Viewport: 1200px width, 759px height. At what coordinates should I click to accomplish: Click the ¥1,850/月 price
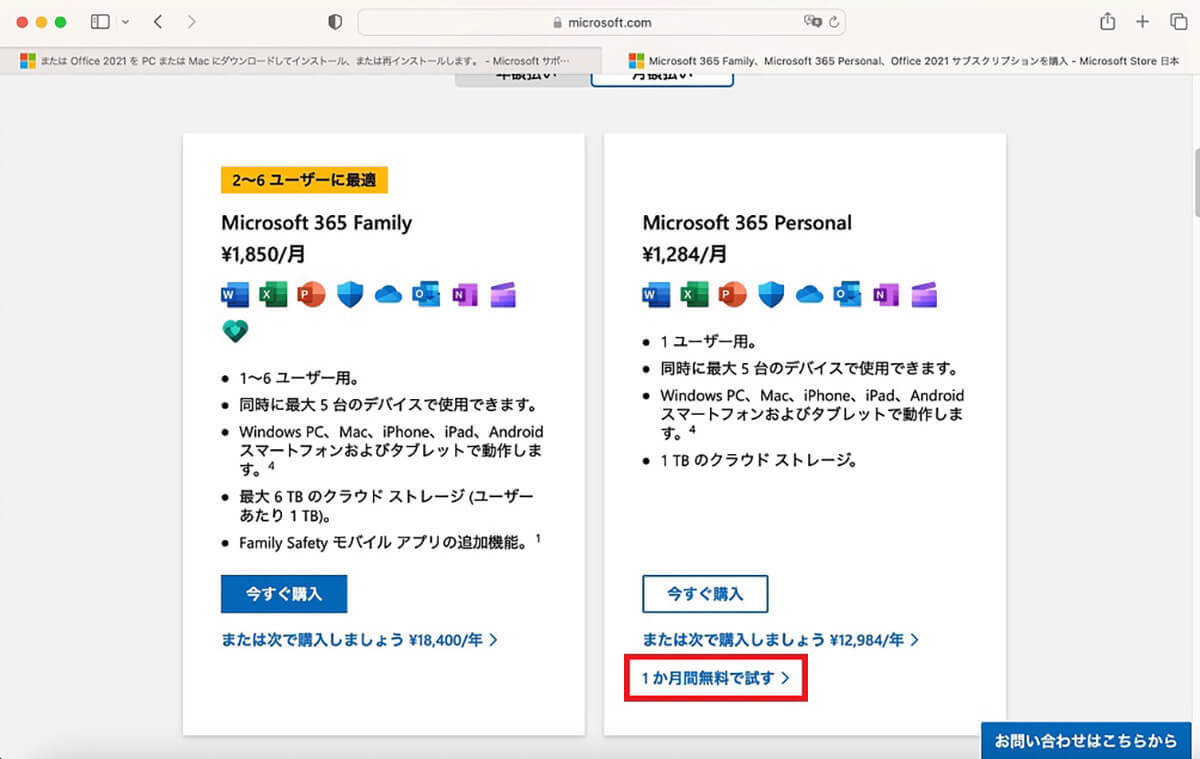coord(265,255)
